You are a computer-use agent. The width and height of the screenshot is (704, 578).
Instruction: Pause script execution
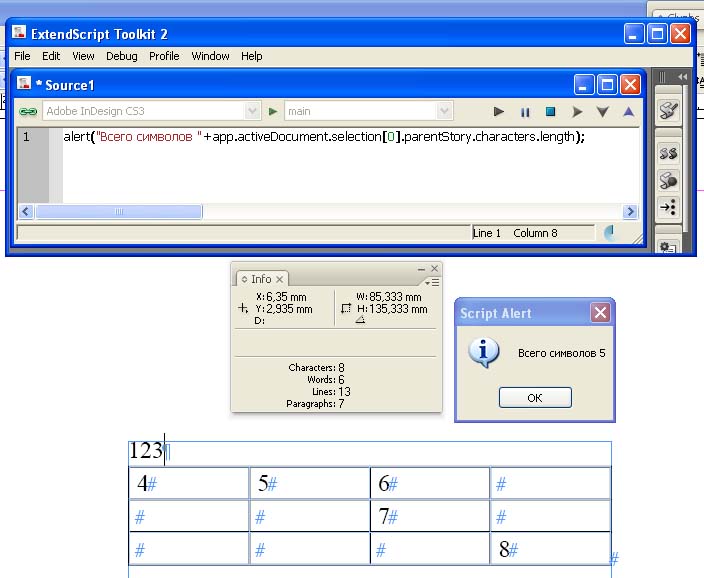pos(524,112)
